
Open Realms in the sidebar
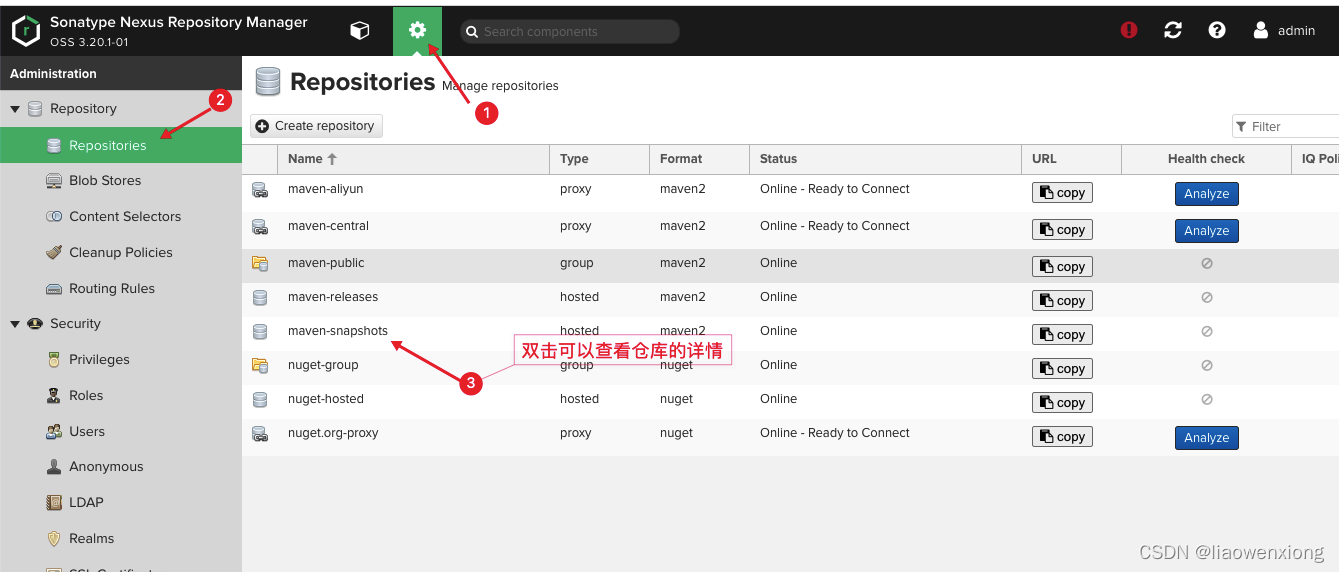121,539
